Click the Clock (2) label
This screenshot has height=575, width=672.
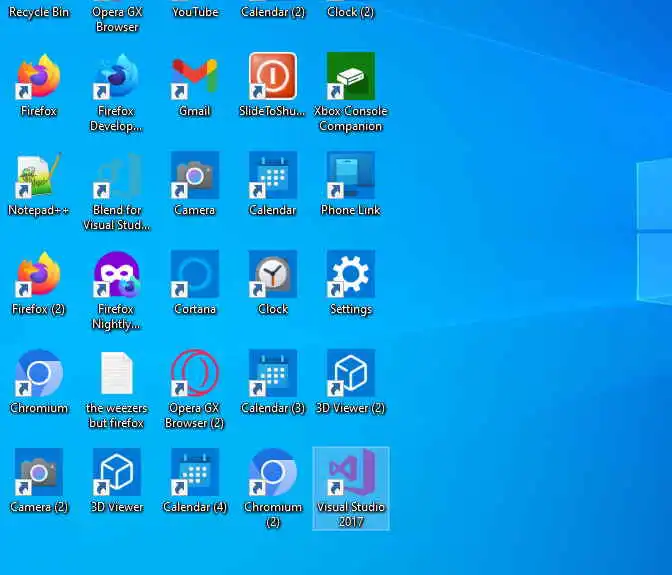[x=351, y=12]
